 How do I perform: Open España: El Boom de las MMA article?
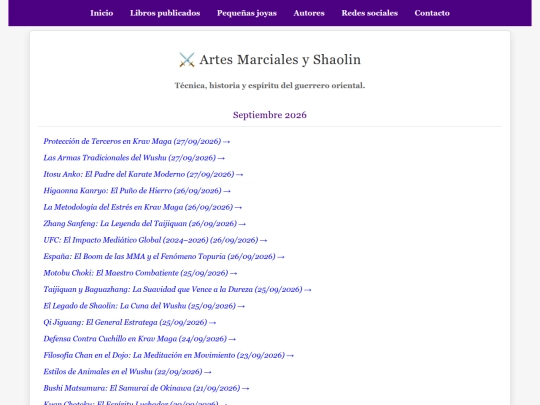coord(164,257)
